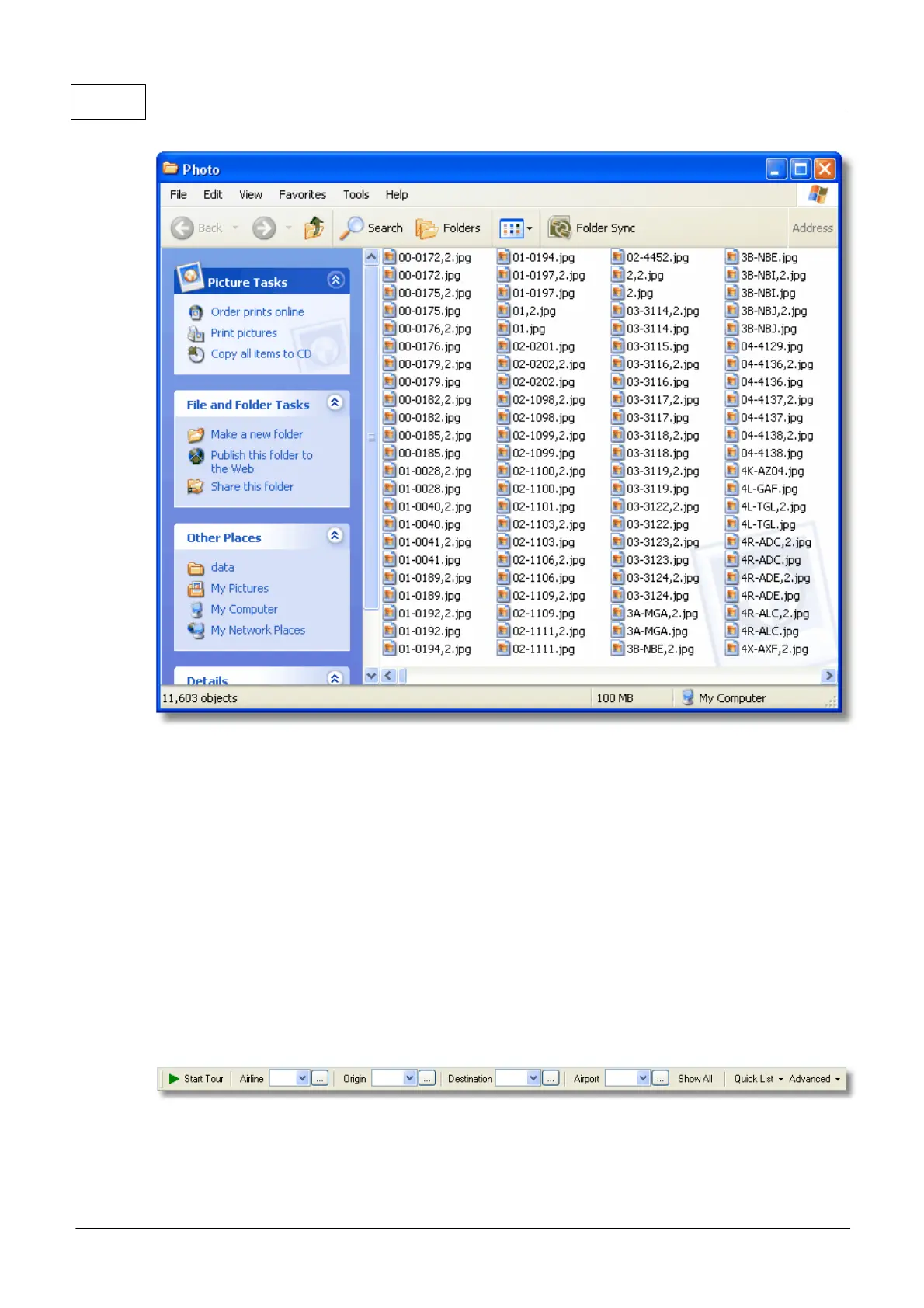
Task: Click the browse button next to Origin
Action: click(427, 1078)
